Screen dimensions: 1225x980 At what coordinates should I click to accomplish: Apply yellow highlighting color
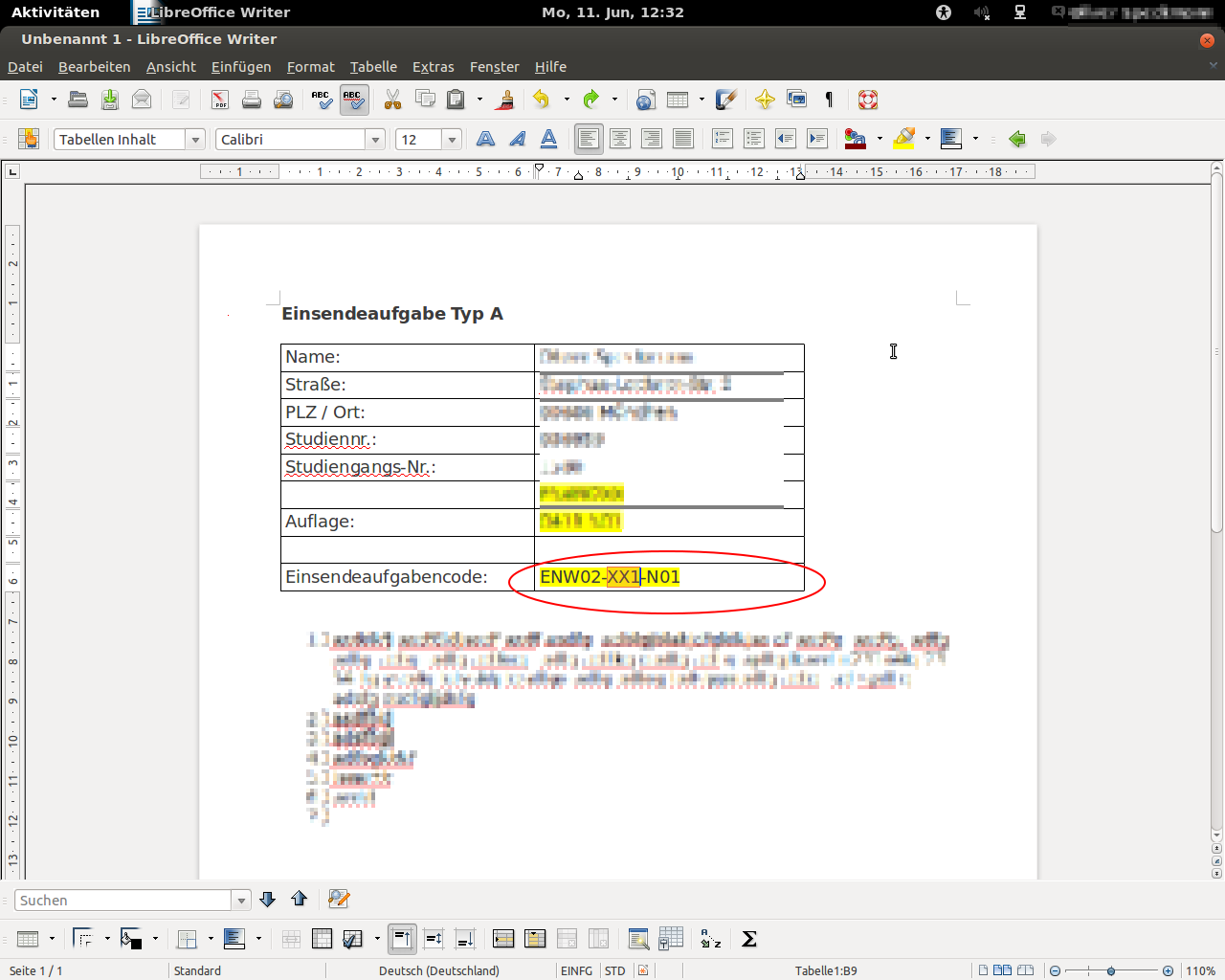click(904, 140)
